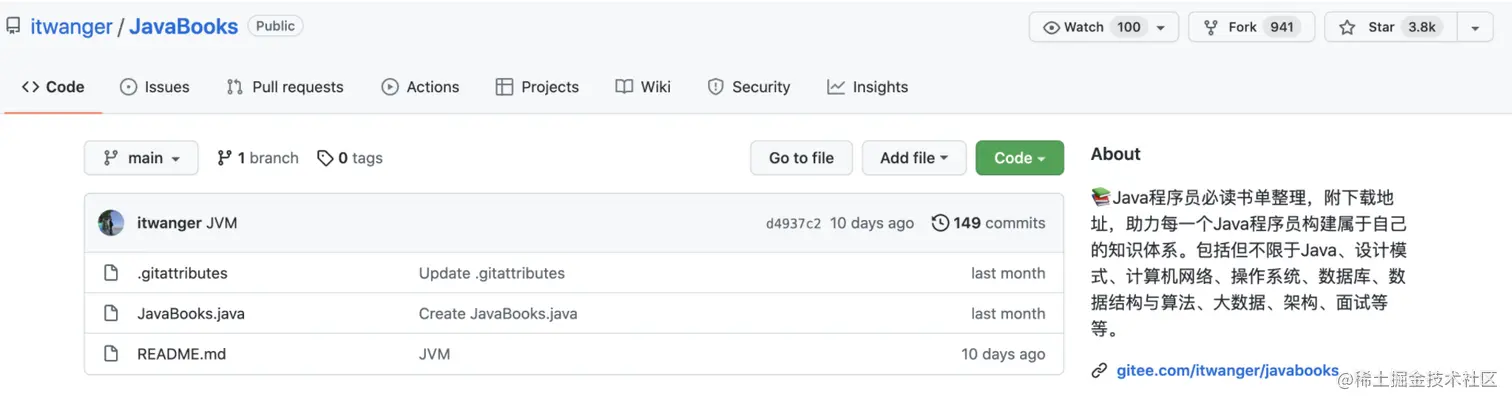Click the Go to file button
1512x404 pixels.
(801, 158)
